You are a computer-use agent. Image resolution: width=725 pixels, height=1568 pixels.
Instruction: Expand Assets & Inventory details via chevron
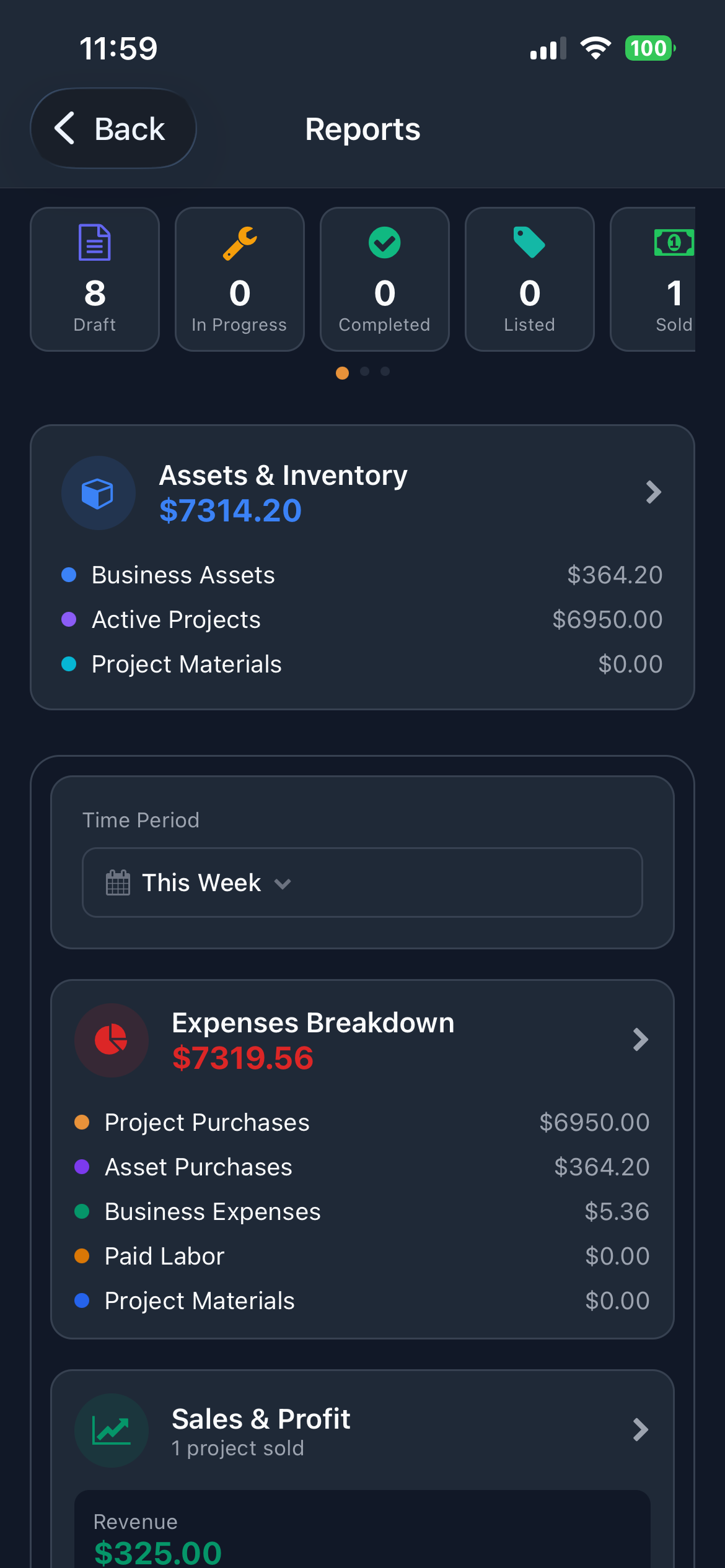click(653, 493)
